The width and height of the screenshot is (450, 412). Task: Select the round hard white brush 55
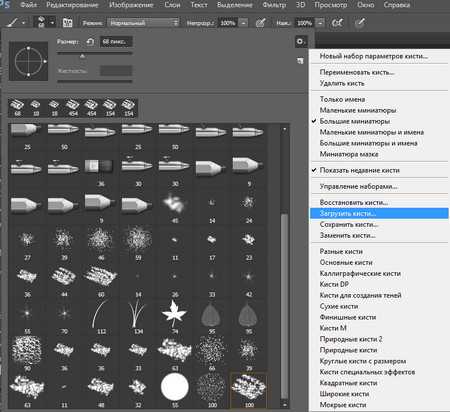click(175, 391)
